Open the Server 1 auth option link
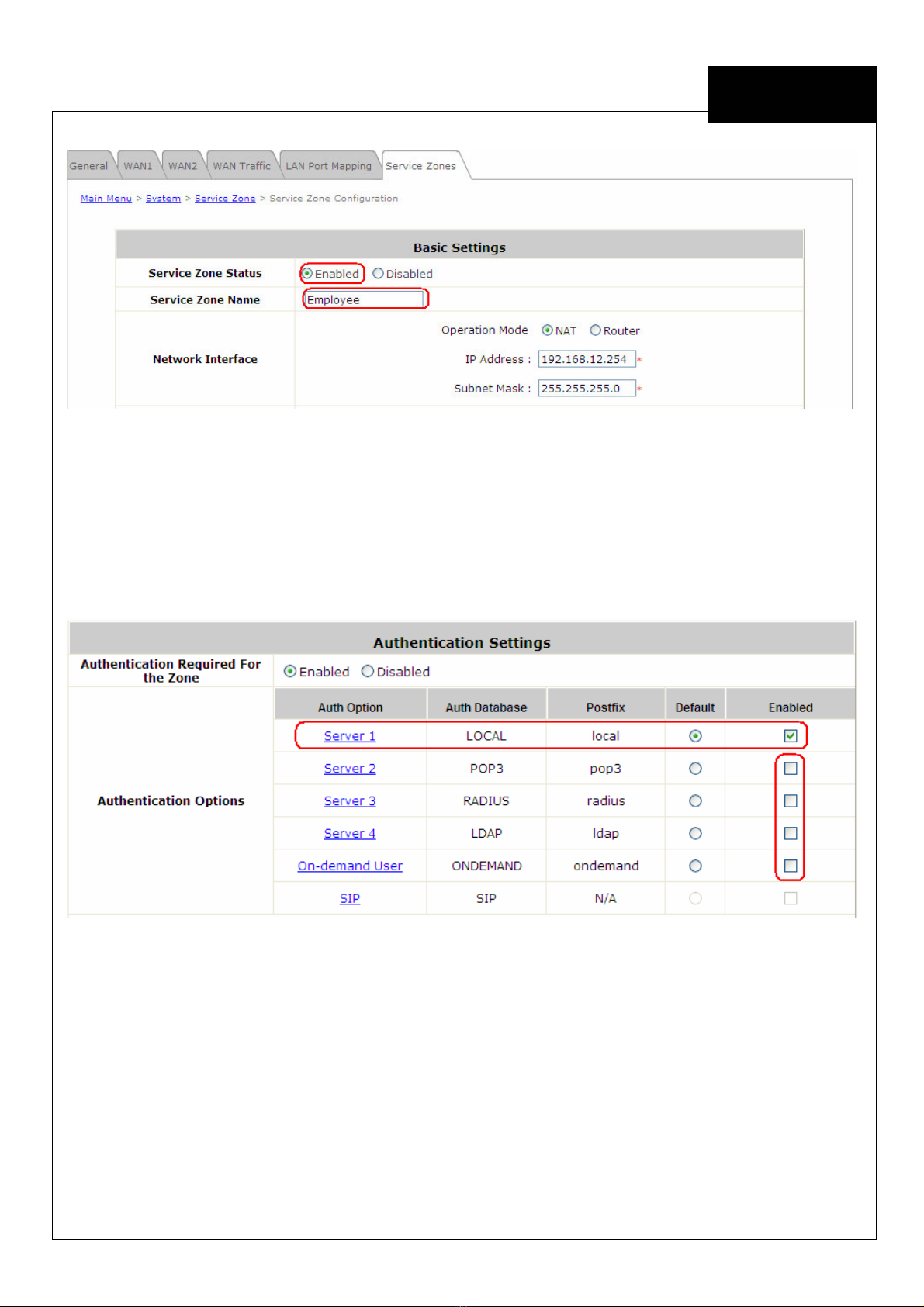924x1307 pixels. 350,736
